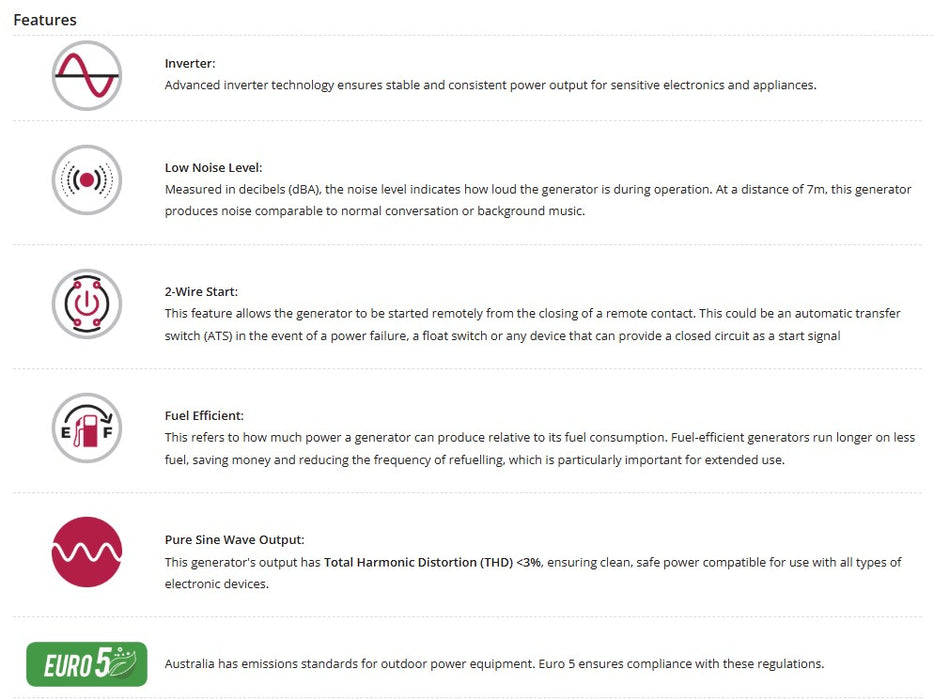The height and width of the screenshot is (700, 934).
Task: Click the Inverter sine wave icon
Action: 87,75
